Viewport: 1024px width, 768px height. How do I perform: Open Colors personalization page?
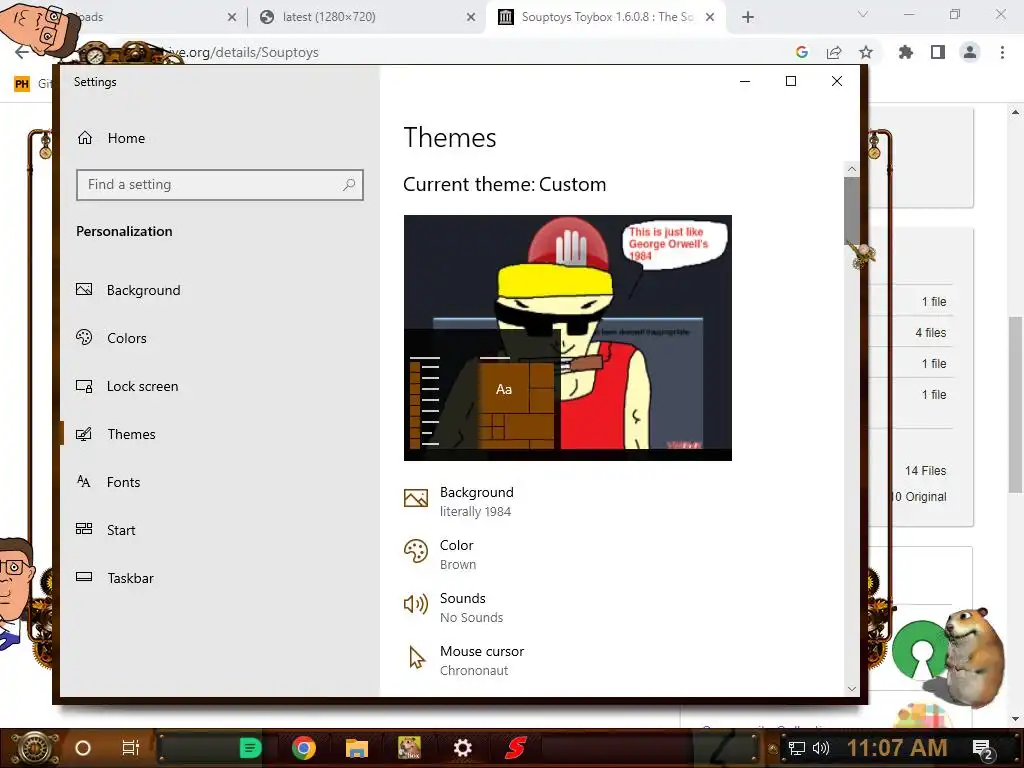tap(111, 338)
